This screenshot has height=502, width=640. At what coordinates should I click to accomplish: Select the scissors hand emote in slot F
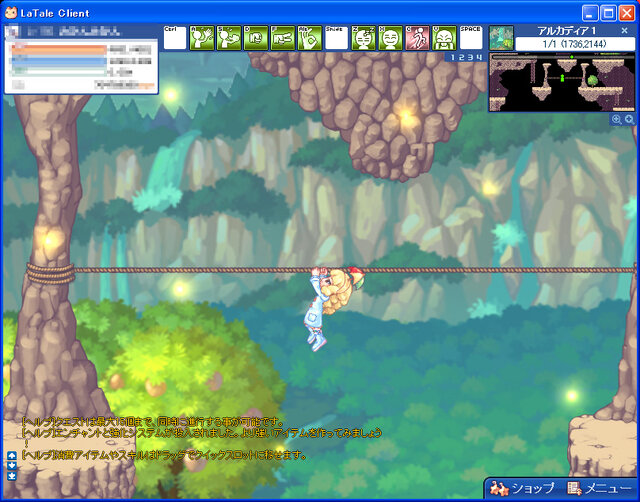282,38
